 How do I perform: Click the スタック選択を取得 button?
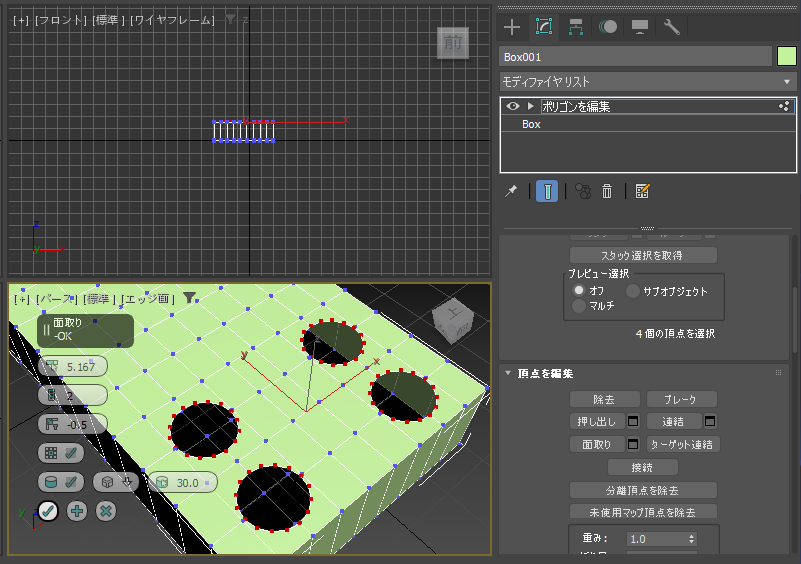coord(643,255)
